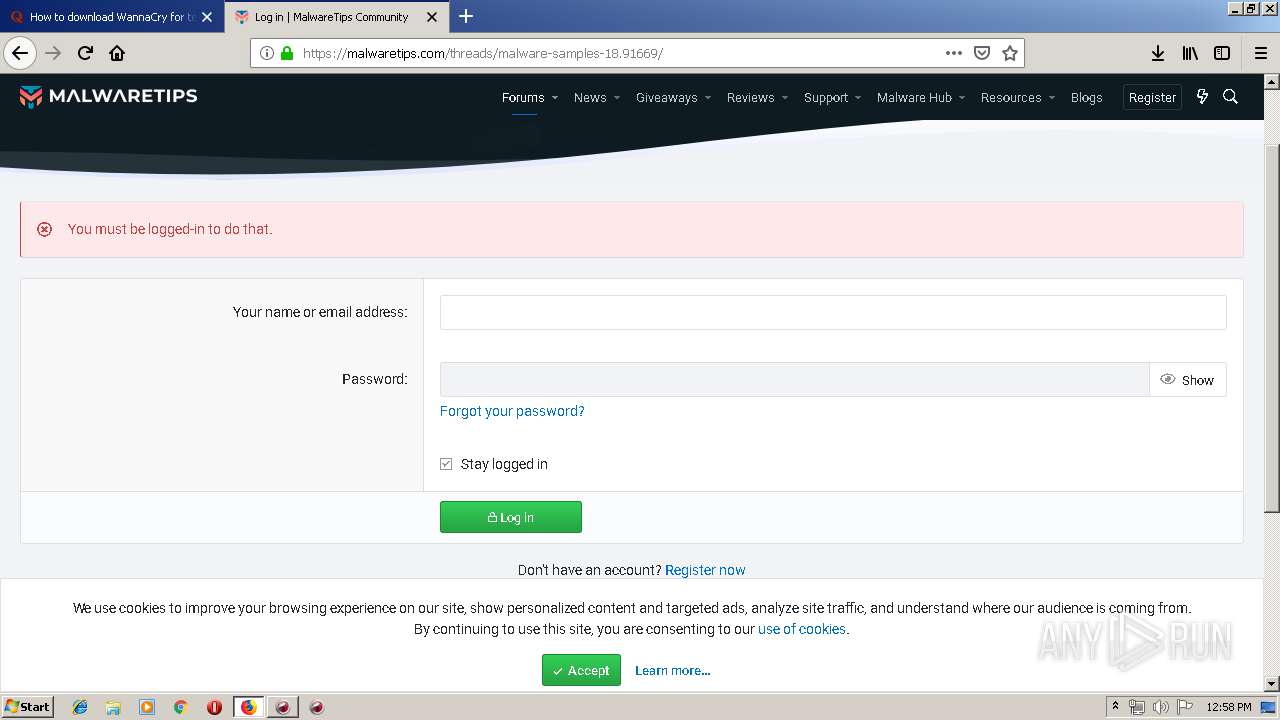Launch Opera from taskbar
Screen dimensions: 1280x720
(214, 707)
